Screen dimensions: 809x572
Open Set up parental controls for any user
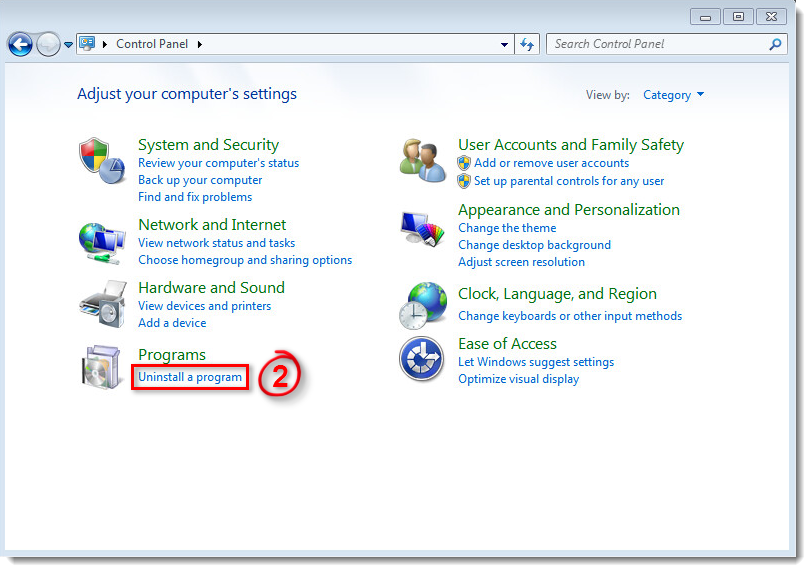point(569,181)
